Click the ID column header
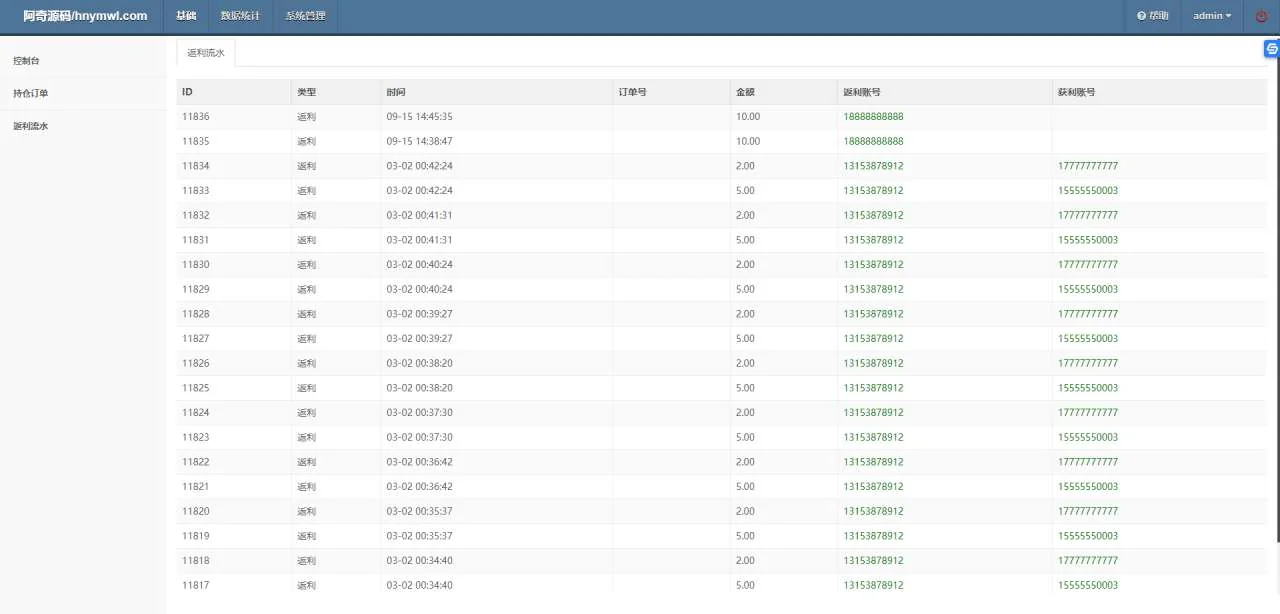Screen dimensions: 1280x614 point(188,92)
